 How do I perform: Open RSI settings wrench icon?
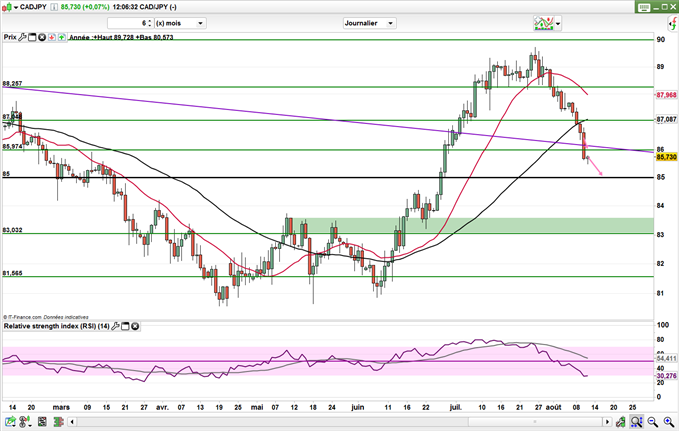click(x=115, y=326)
